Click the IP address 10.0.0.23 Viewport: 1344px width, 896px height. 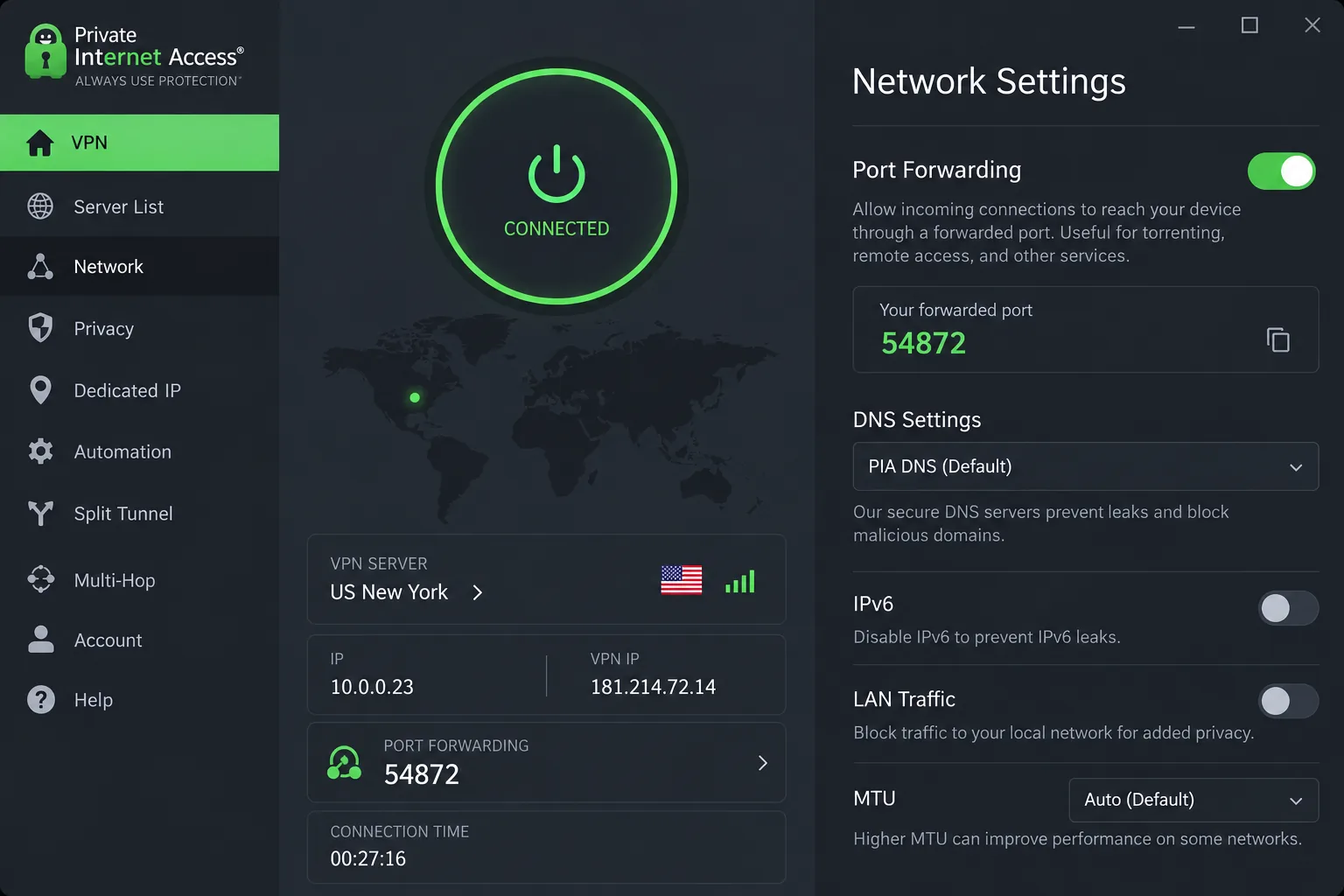[x=372, y=687]
